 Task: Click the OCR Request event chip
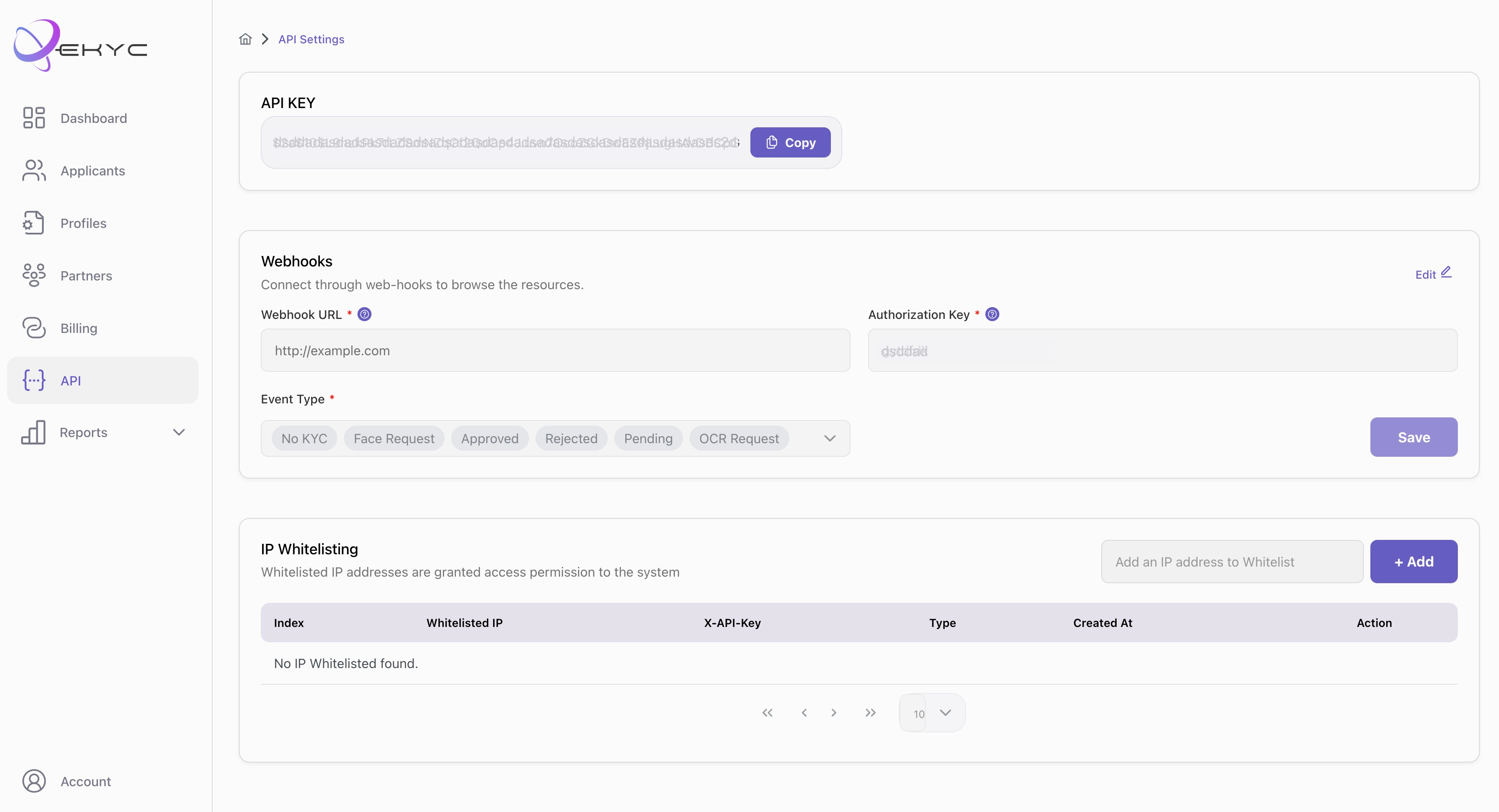[739, 438]
